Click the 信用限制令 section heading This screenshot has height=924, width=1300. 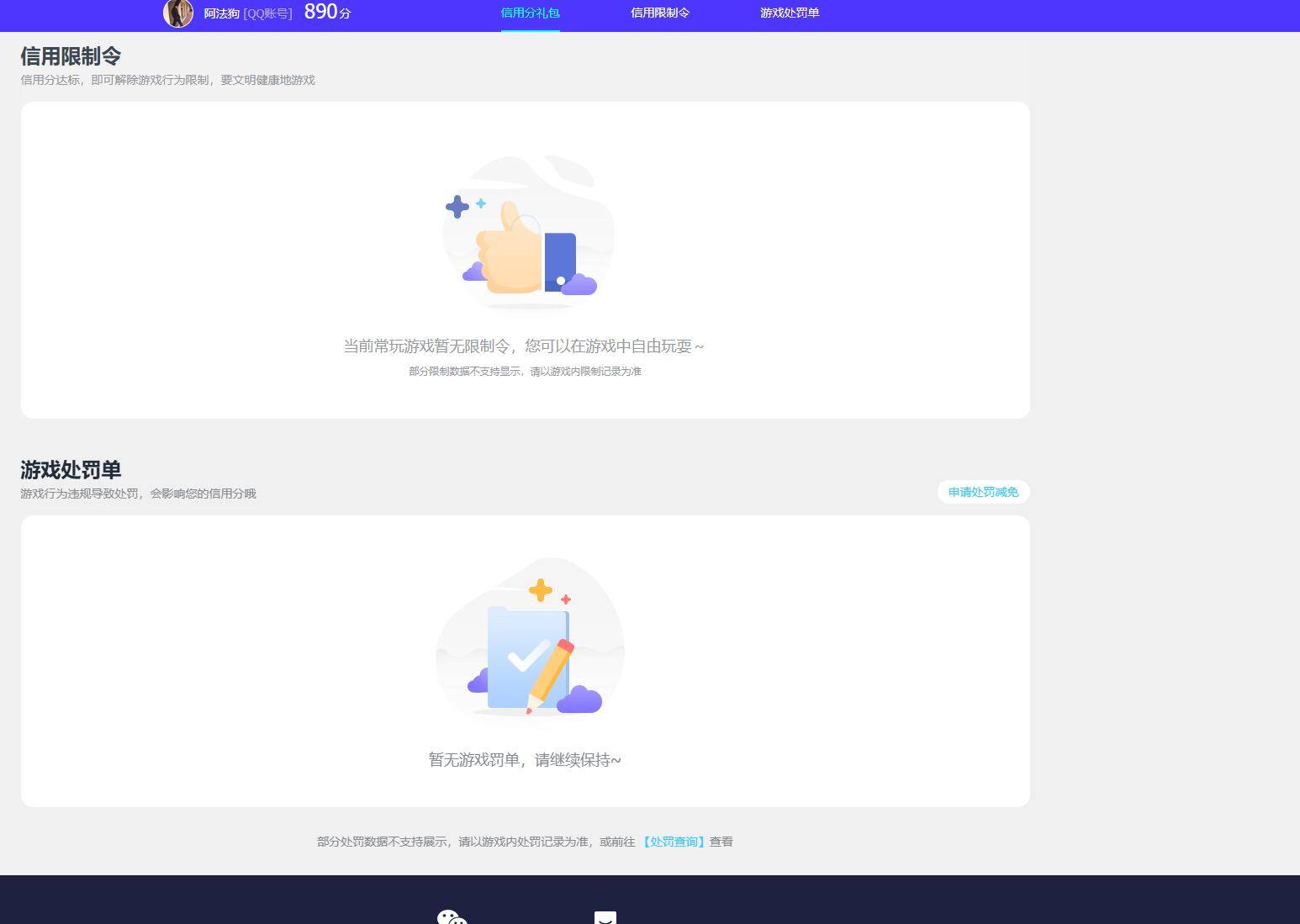coord(71,55)
